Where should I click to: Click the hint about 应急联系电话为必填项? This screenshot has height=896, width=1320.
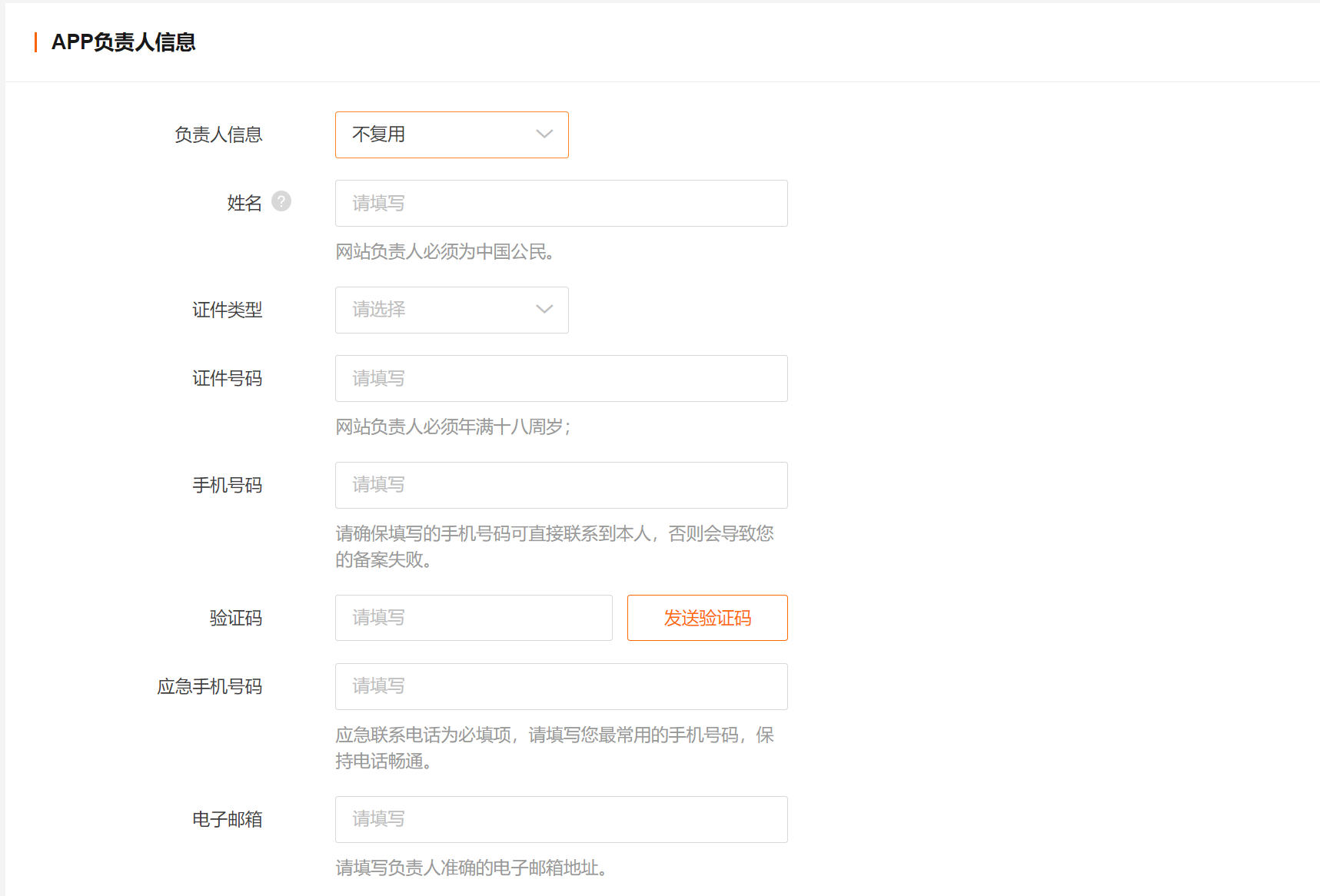(x=555, y=748)
